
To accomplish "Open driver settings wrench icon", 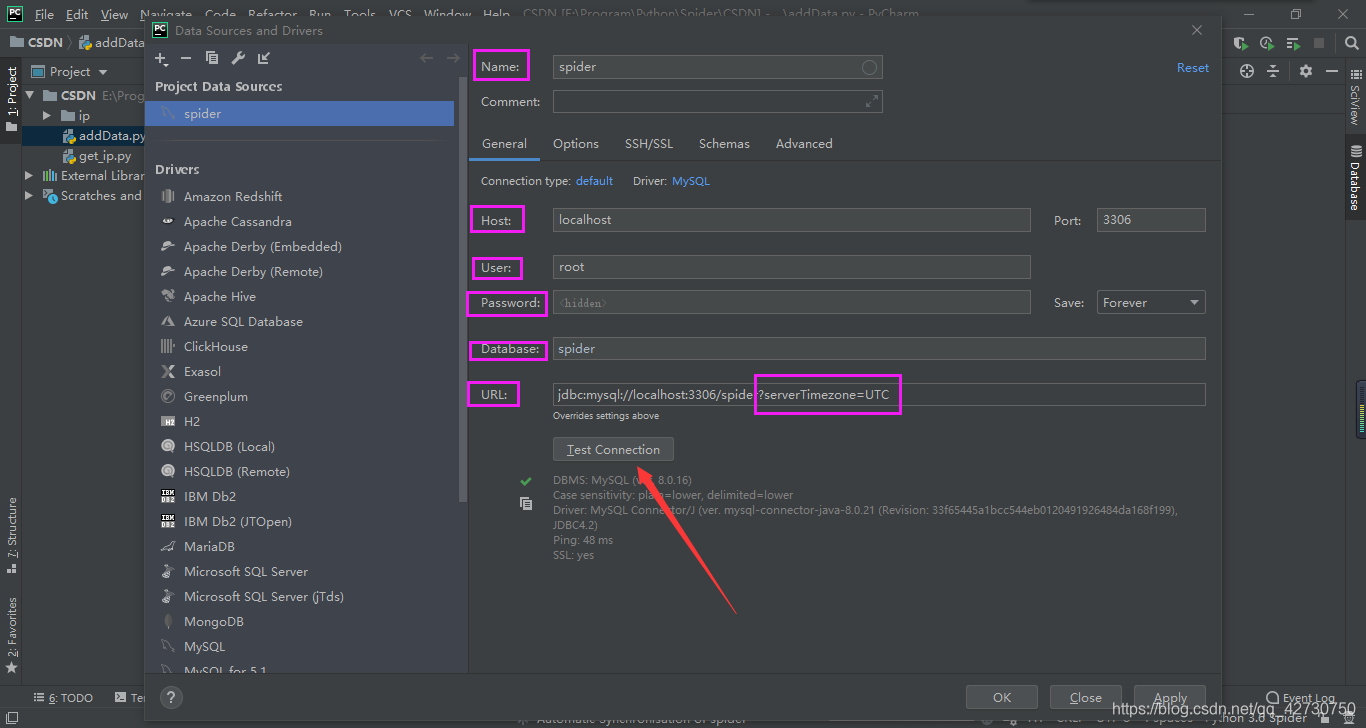I will tap(238, 59).
